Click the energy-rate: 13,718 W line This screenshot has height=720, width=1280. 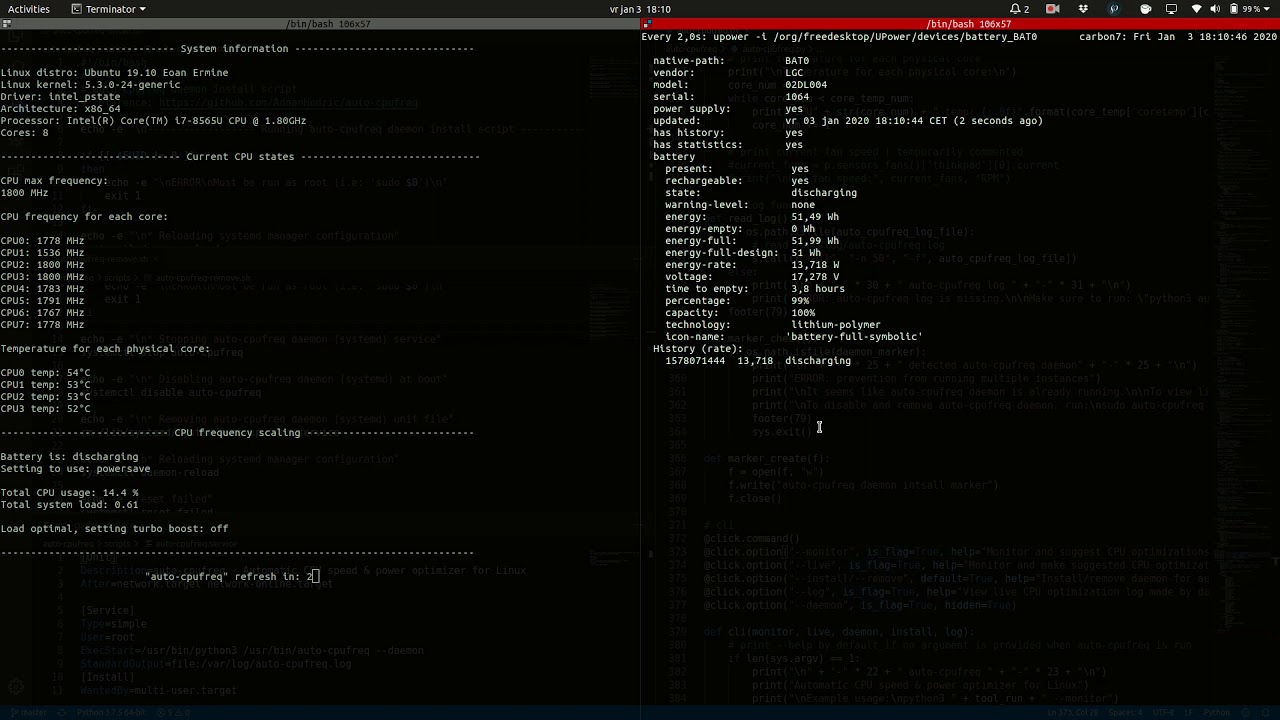point(752,264)
